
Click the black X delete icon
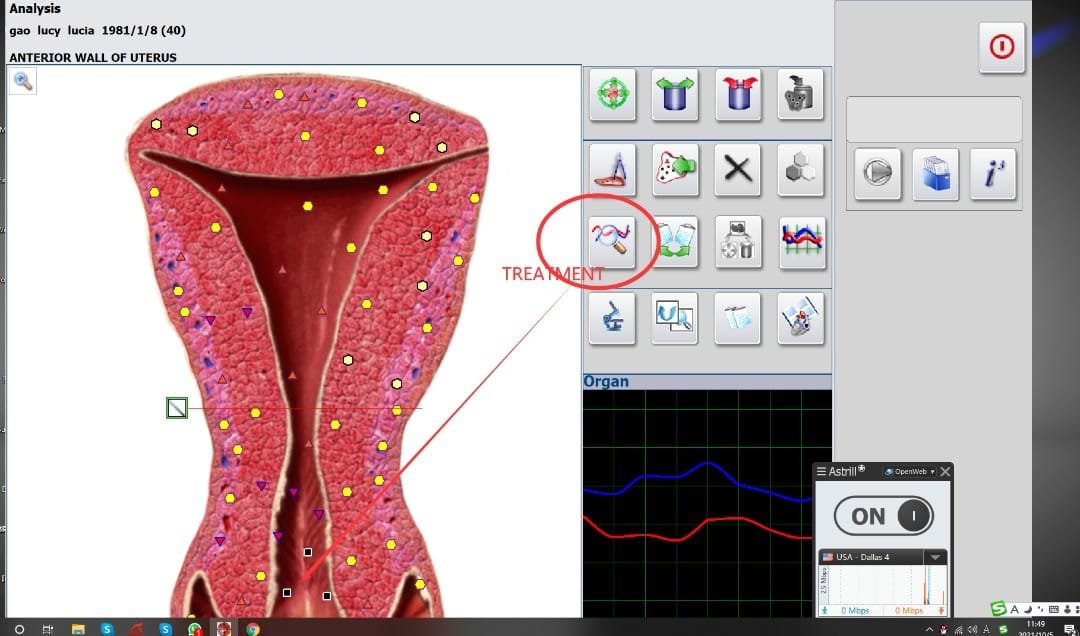point(738,169)
